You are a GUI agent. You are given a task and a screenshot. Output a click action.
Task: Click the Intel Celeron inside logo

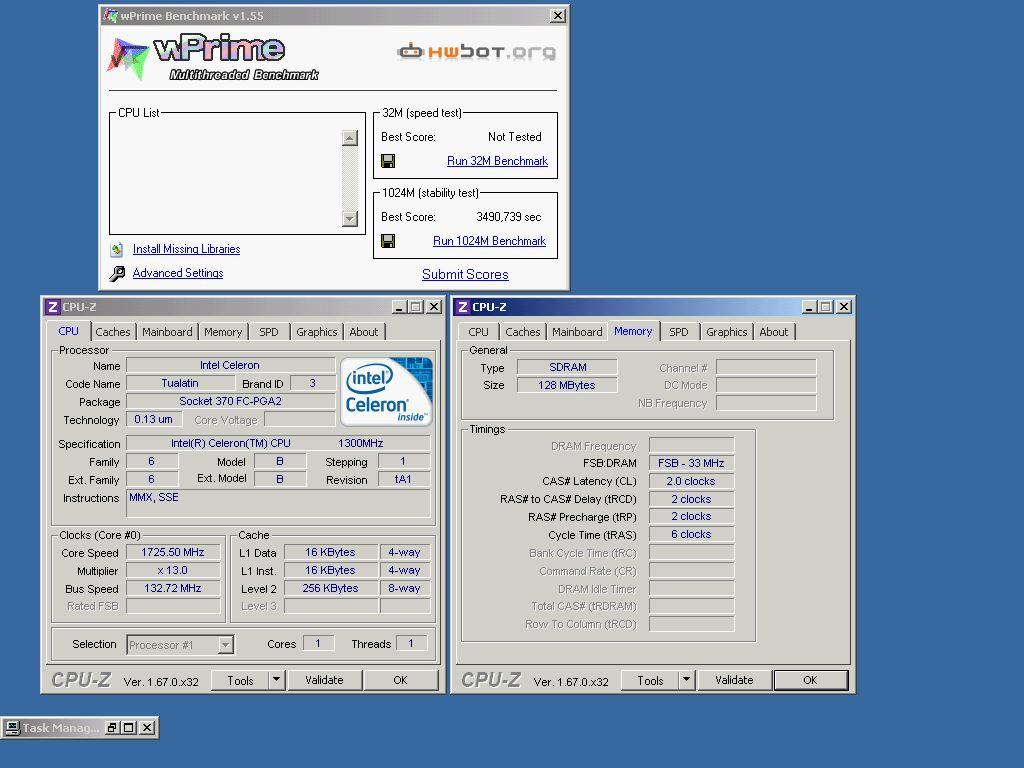[x=387, y=391]
